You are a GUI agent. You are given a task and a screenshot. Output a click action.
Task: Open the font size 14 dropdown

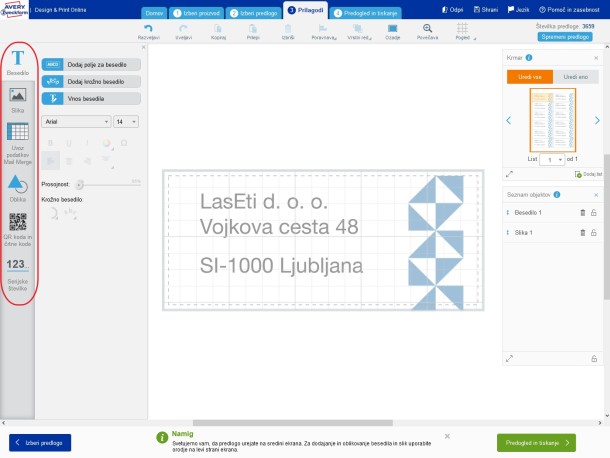(126, 122)
